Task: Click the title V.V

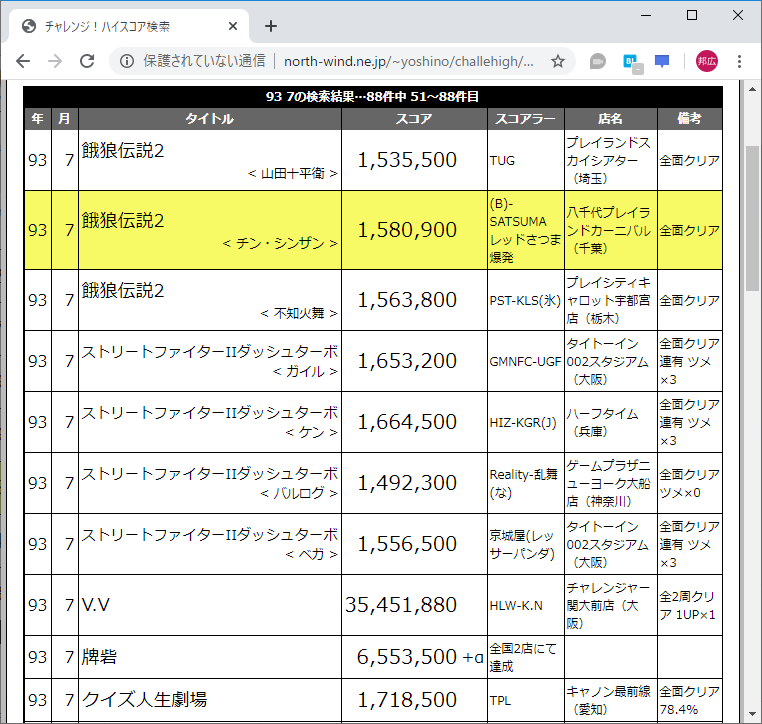Action: tap(96, 605)
